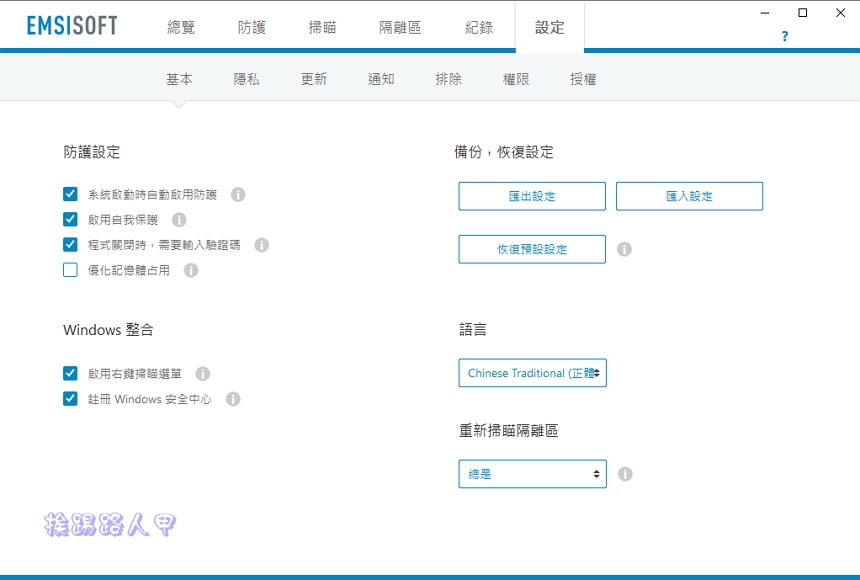Show info for 系統啟動時自動啟用防護
Viewport: 860px width, 580px height.
238,194
